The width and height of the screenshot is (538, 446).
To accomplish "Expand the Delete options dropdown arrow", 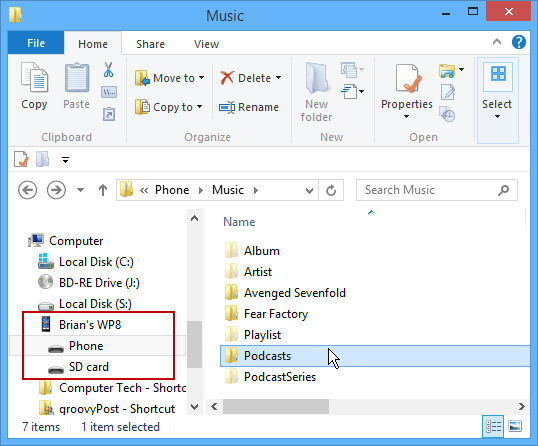I will tap(278, 78).
